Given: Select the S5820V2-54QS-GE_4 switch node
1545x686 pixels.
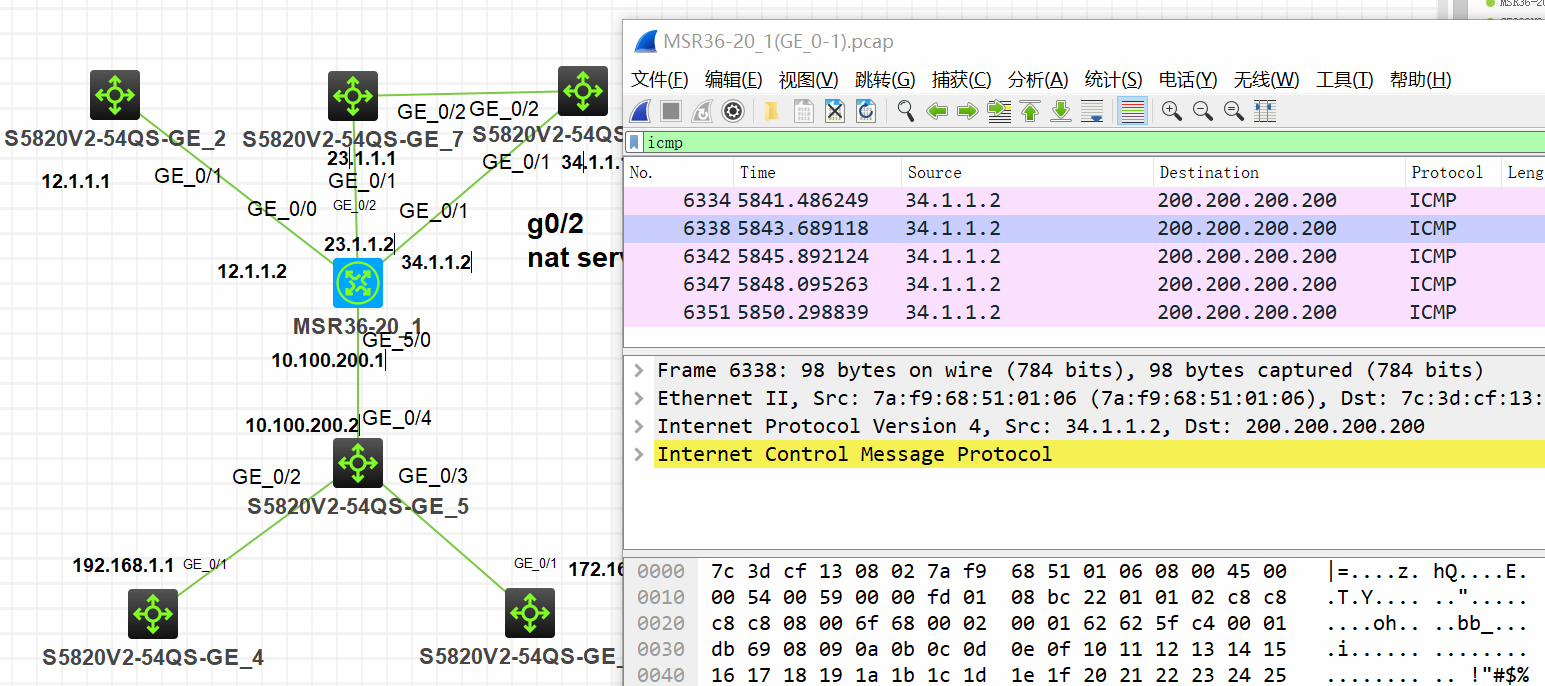Looking at the screenshot, I should (x=153, y=614).
